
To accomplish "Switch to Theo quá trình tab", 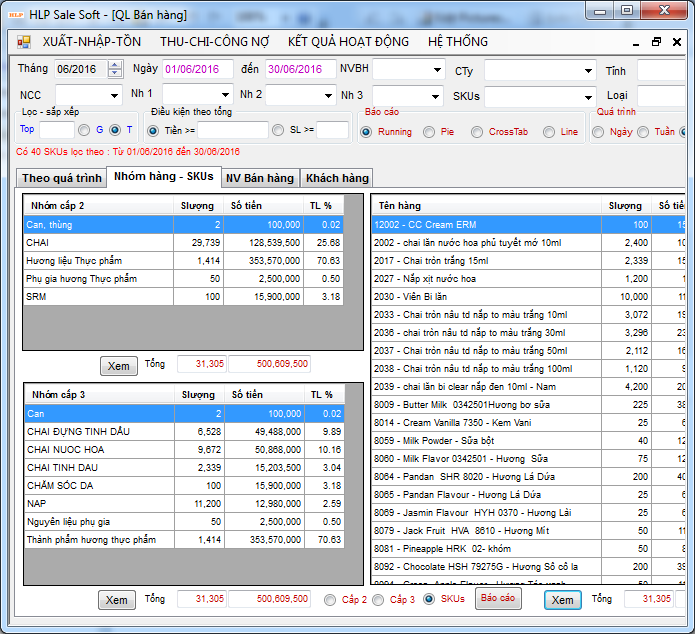I will 62,178.
